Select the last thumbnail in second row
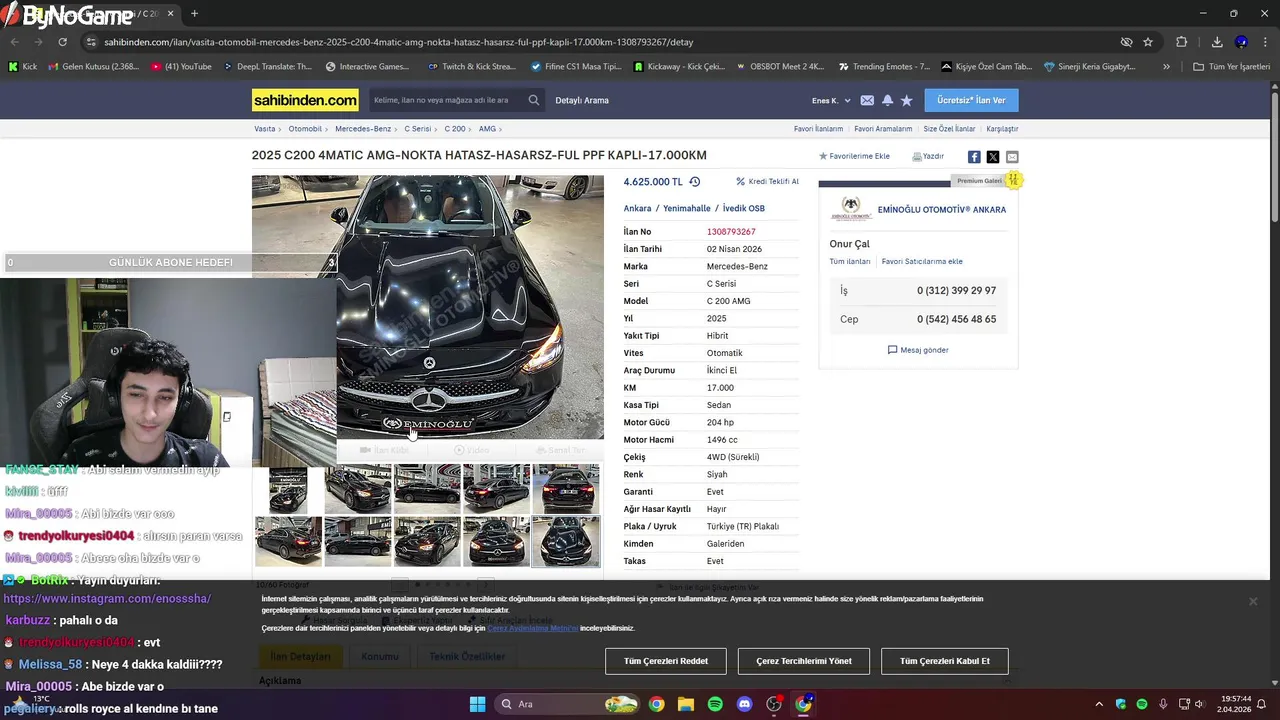 pyautogui.click(x=566, y=541)
